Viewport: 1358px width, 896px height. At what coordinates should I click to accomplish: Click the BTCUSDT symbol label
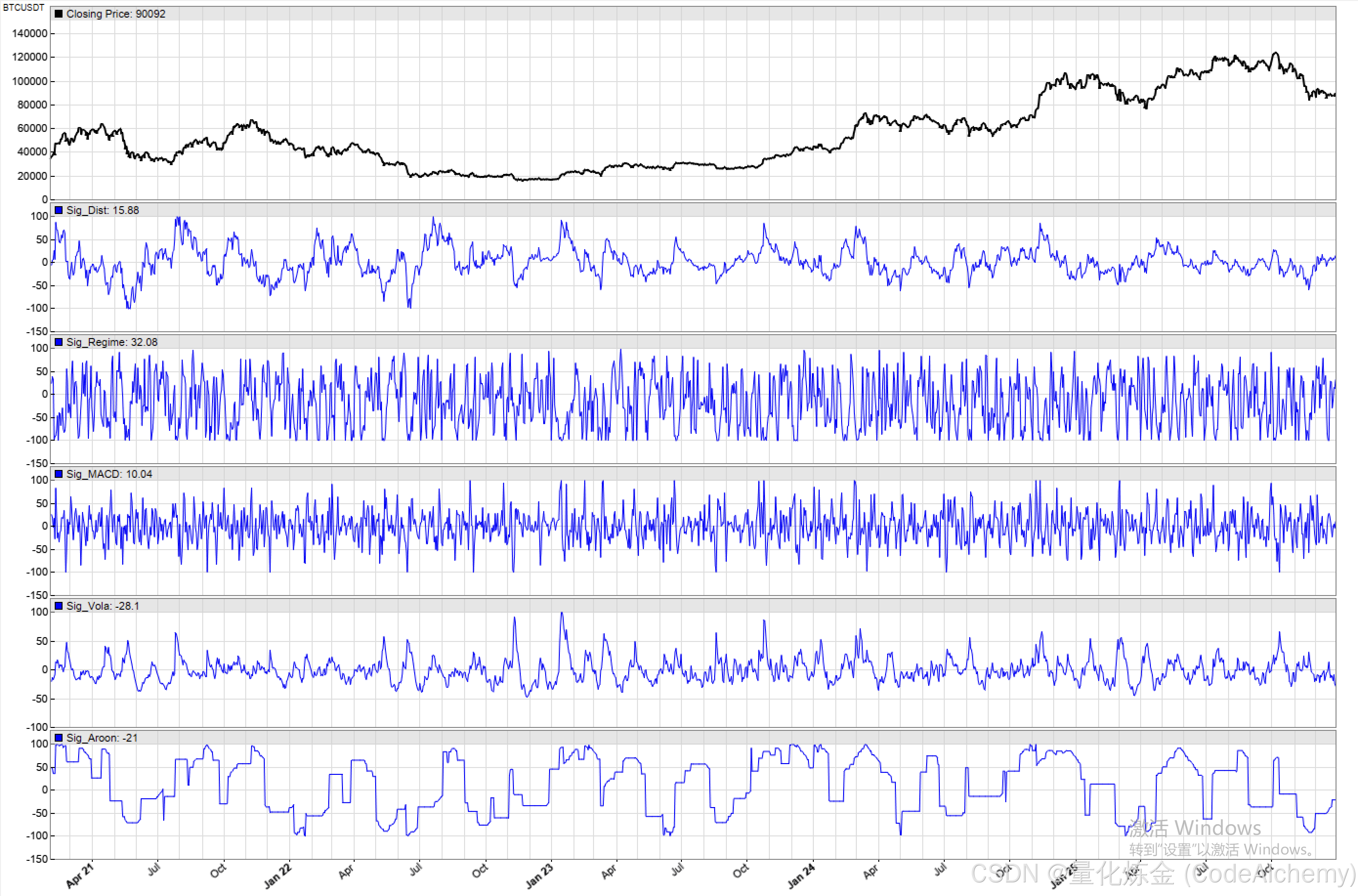(x=23, y=7)
